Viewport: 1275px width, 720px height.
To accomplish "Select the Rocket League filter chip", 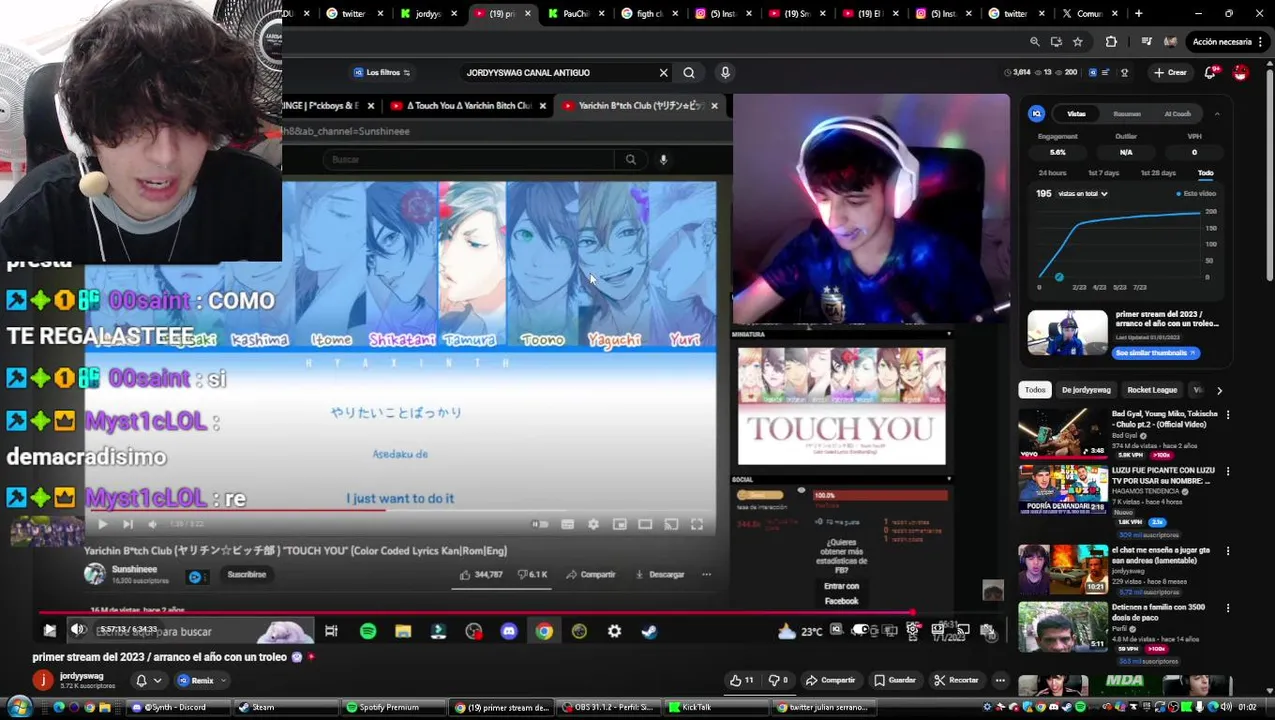I will click(x=1152, y=390).
